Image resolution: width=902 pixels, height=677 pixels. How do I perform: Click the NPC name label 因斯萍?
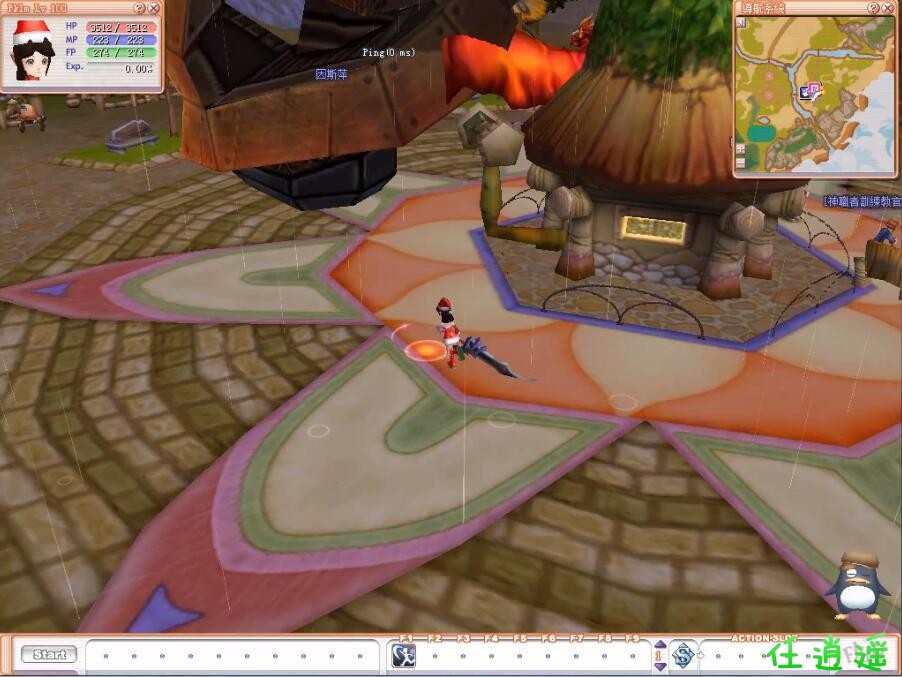click(x=332, y=74)
